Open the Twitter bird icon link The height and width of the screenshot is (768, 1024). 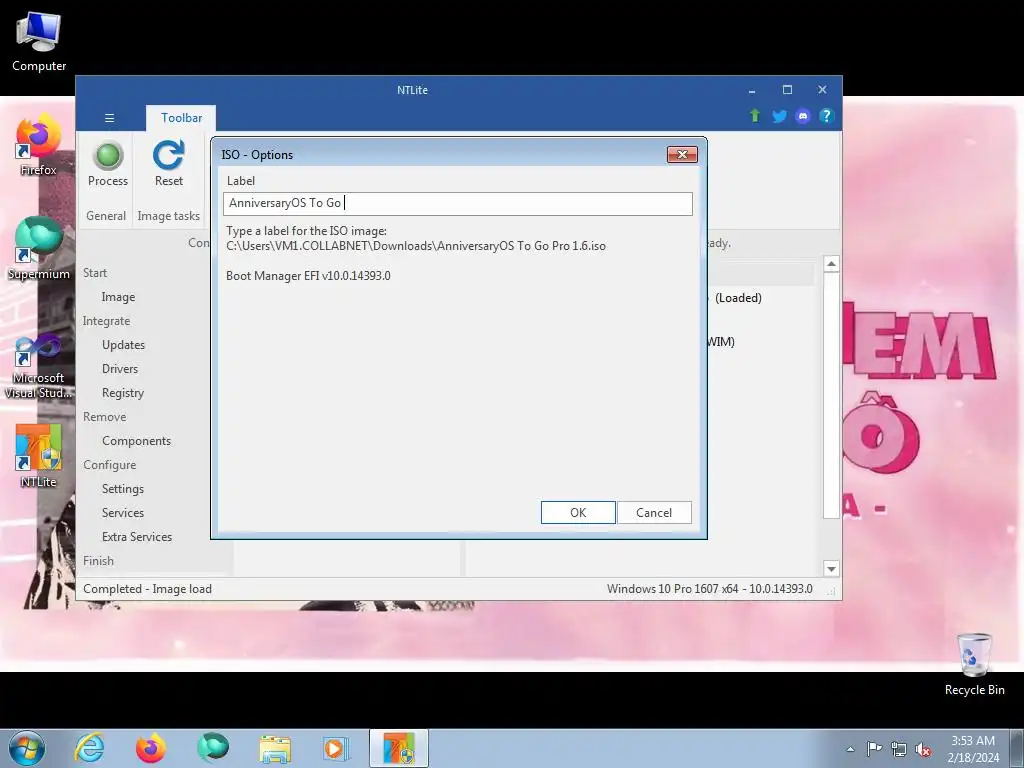click(x=779, y=116)
